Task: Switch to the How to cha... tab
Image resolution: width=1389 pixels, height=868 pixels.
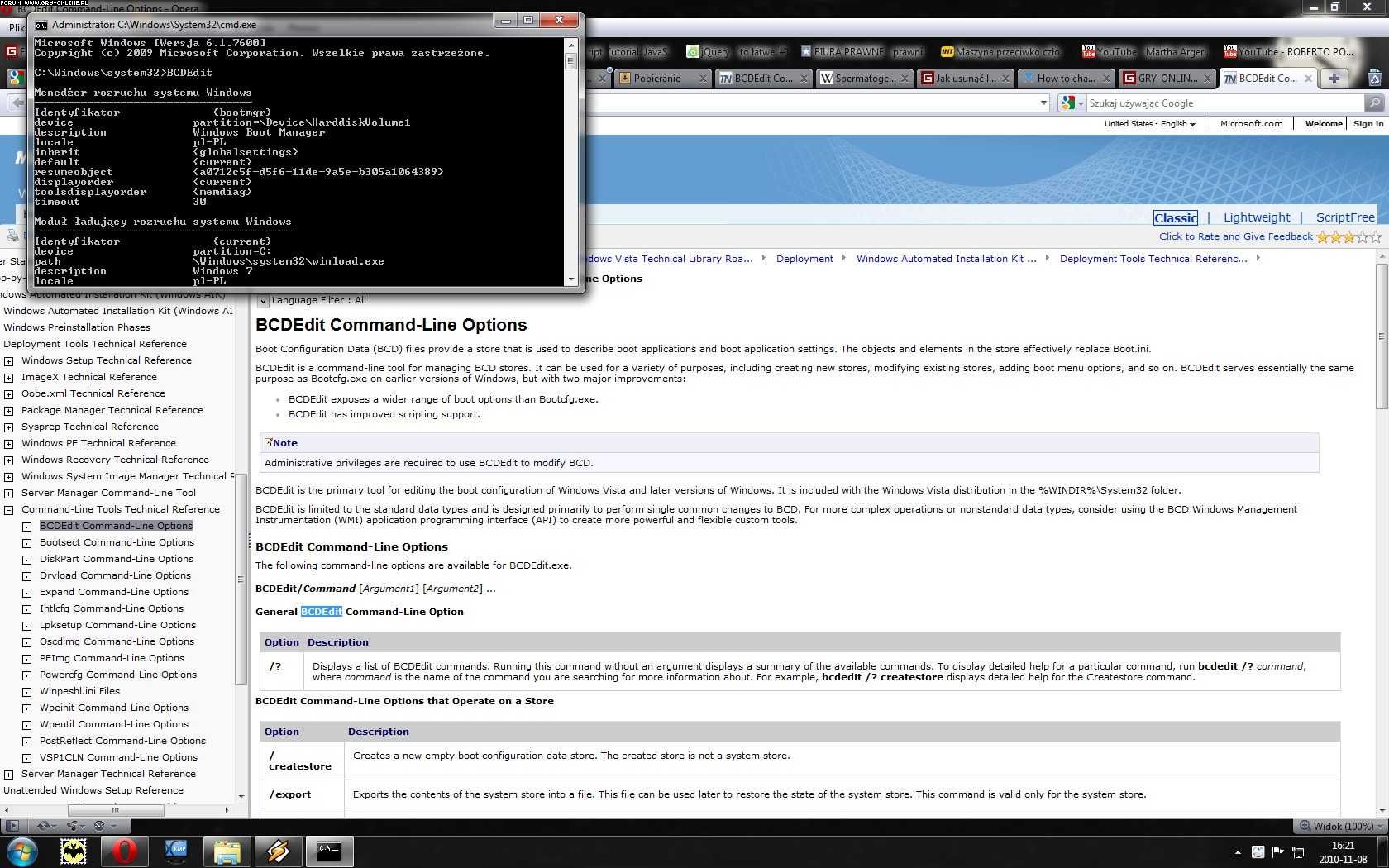Action: (1066, 79)
